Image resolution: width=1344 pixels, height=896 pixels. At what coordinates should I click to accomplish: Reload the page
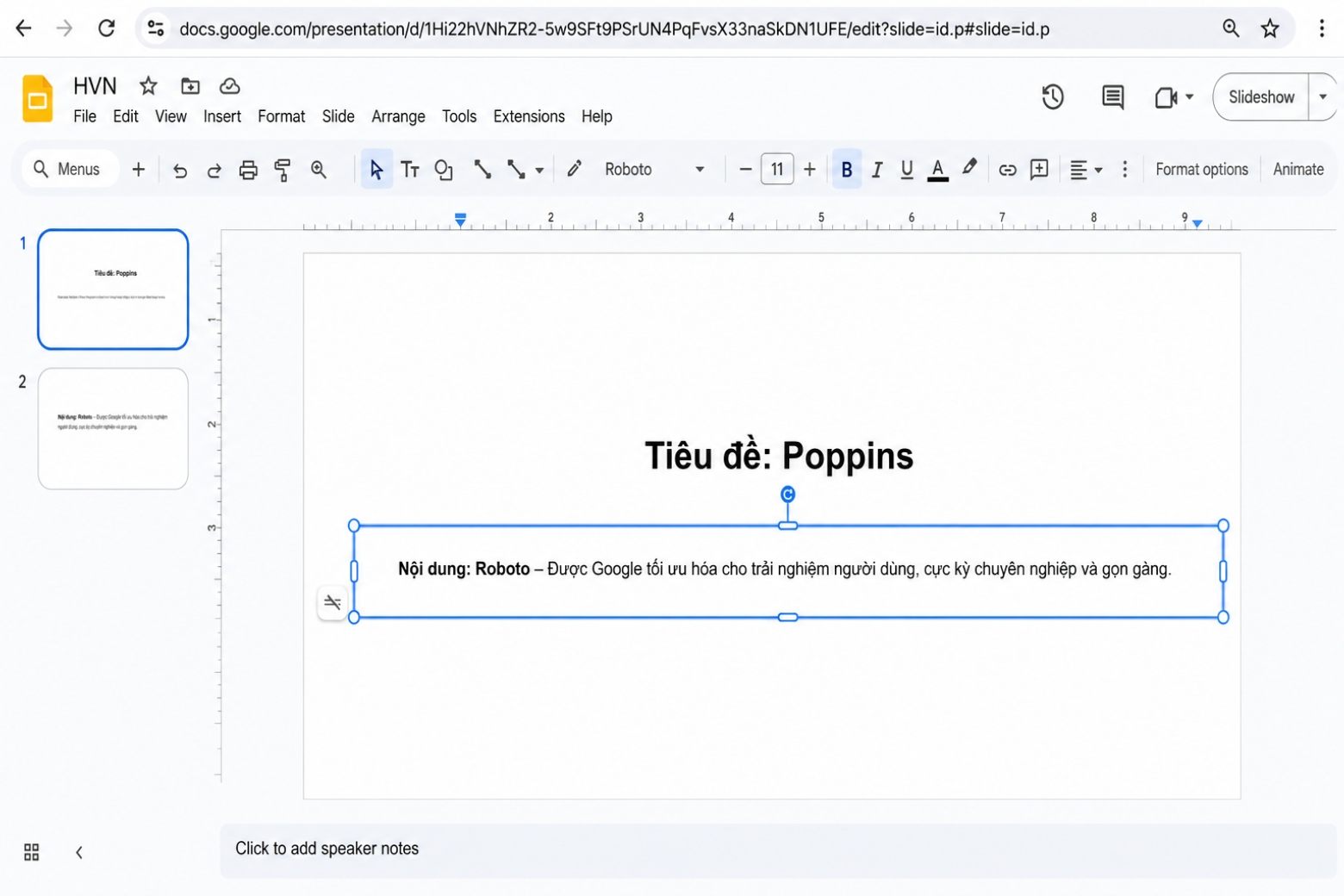pos(107,28)
